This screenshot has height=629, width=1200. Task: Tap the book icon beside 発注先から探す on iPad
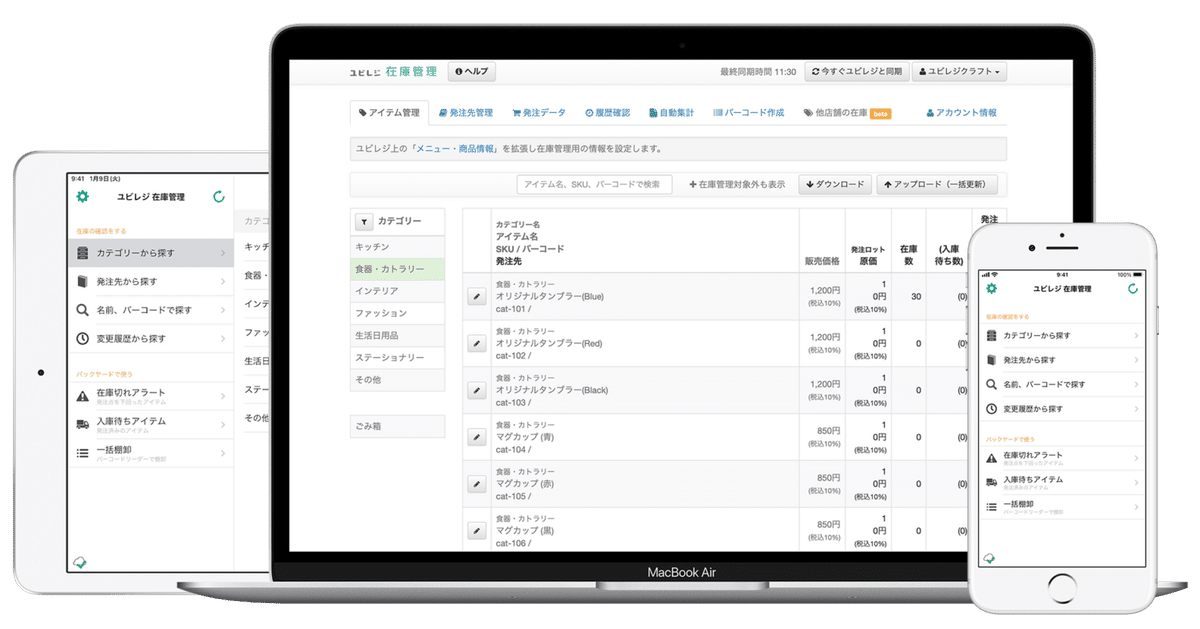point(83,282)
